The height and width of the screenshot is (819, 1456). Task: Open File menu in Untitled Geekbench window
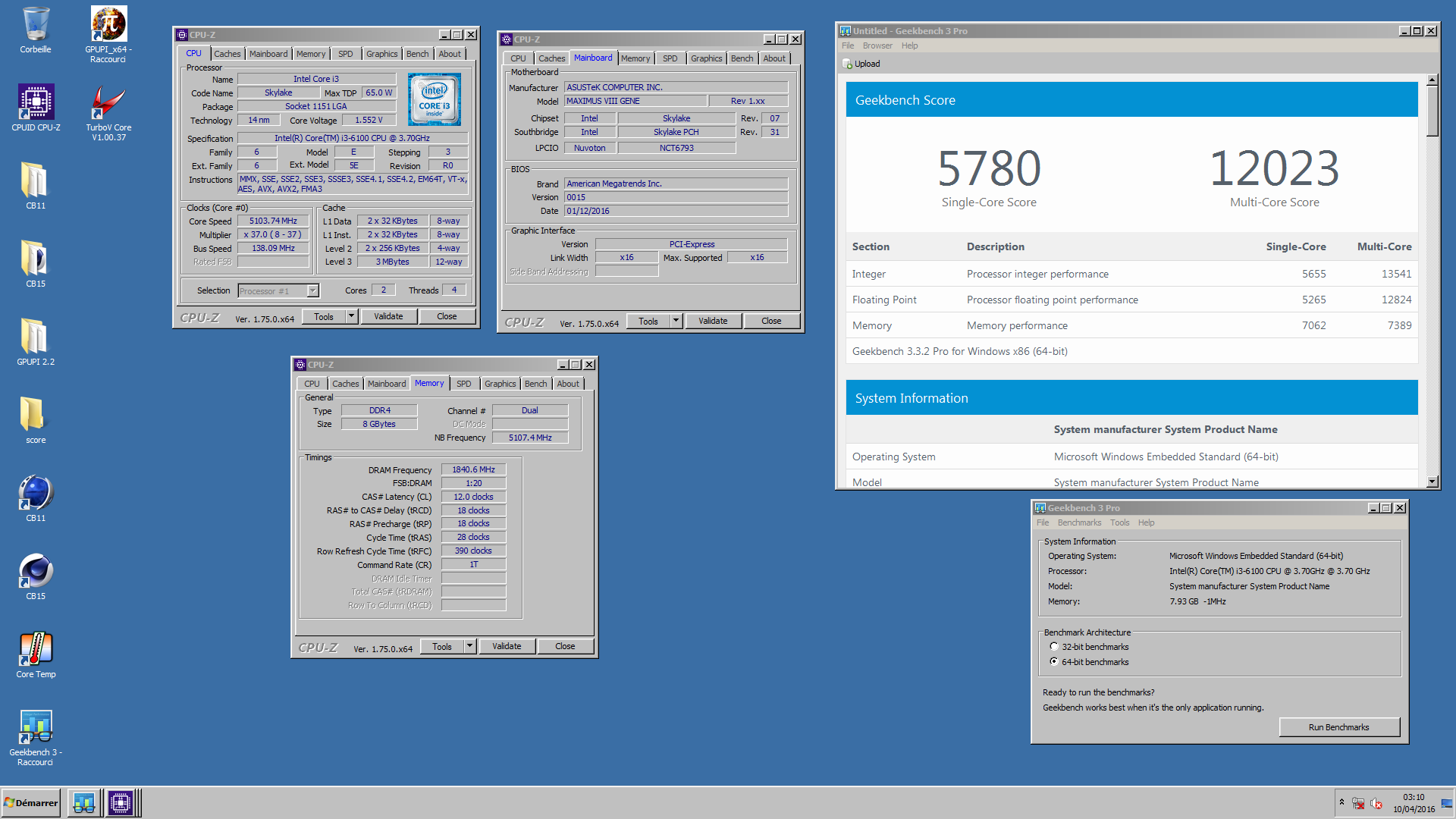click(x=848, y=45)
